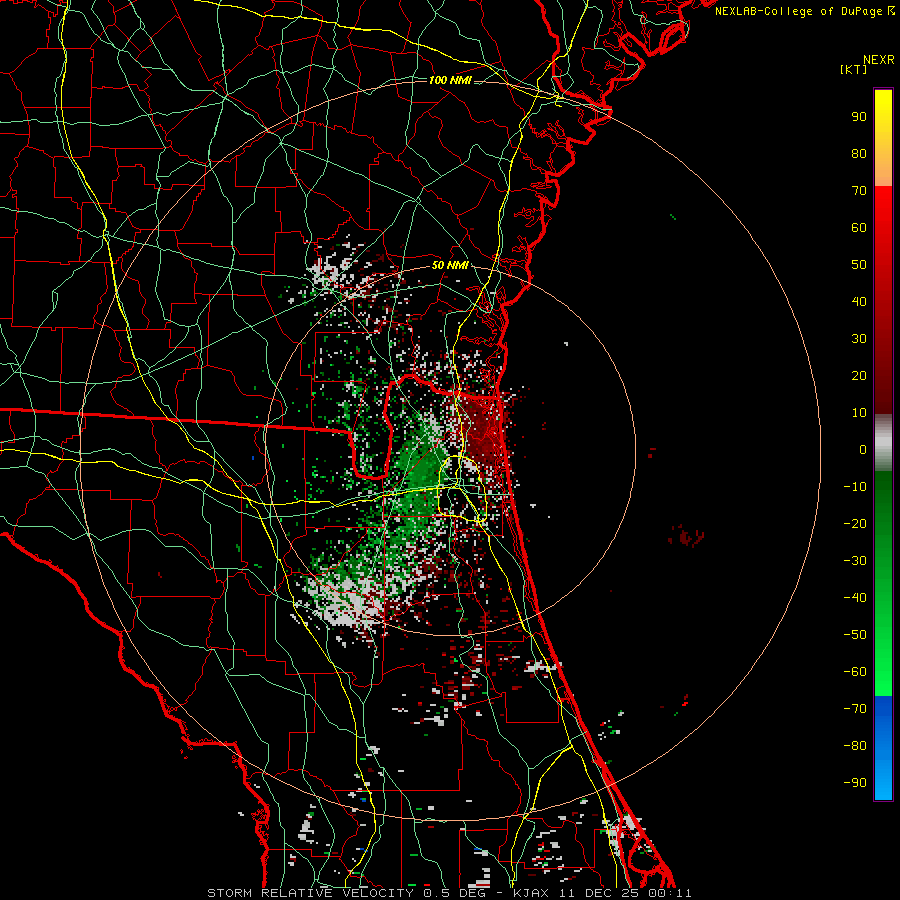This screenshot has width=900, height=900.
Task: Select the -70 knot scale label
Action: click(855, 709)
